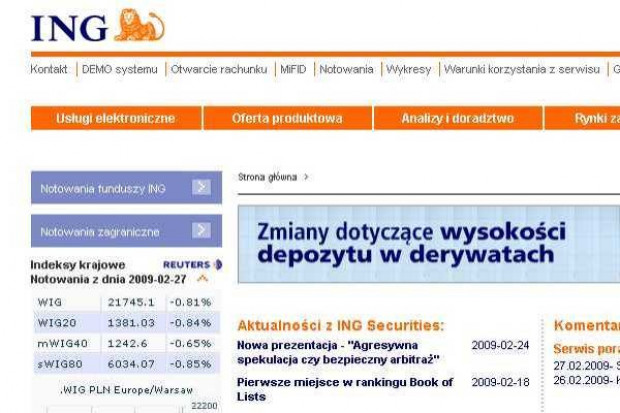Open Analizy i doradztwo menu tab
The height and width of the screenshot is (413, 620).
pyautogui.click(x=458, y=118)
